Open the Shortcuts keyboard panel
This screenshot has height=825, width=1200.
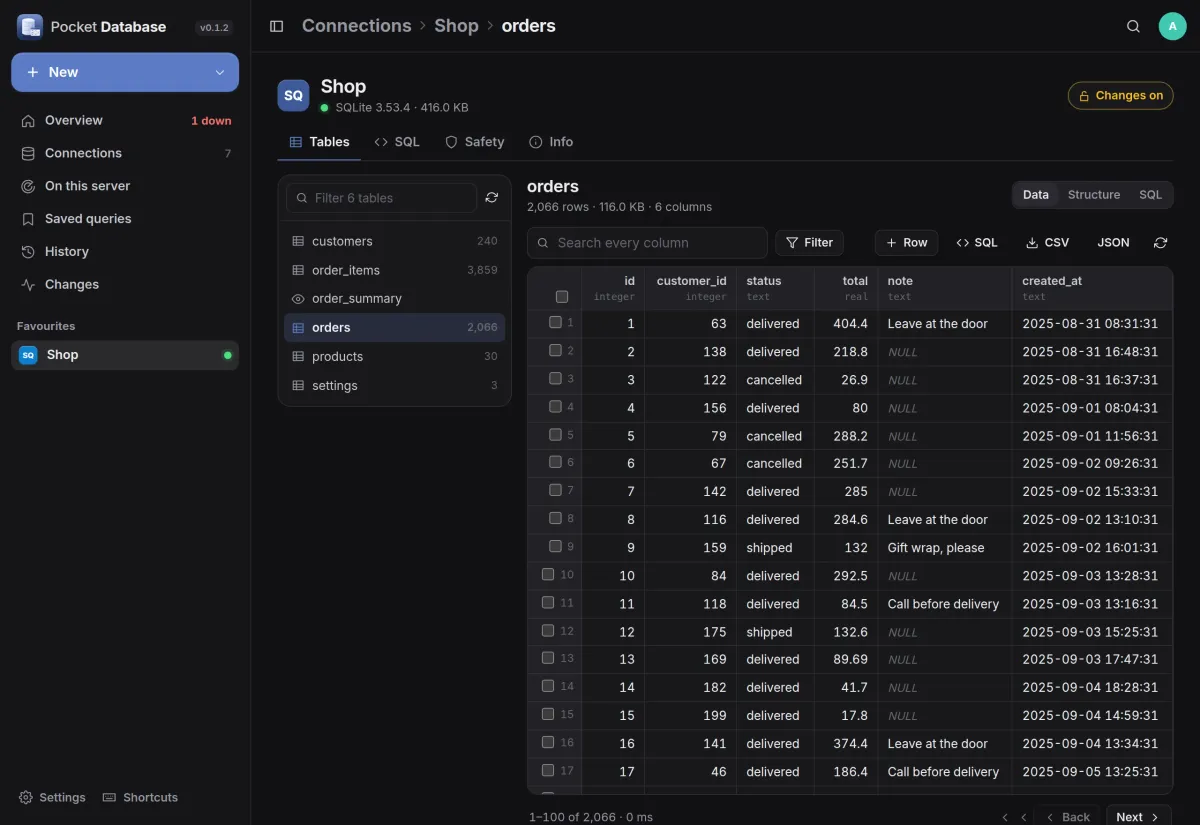coord(140,798)
